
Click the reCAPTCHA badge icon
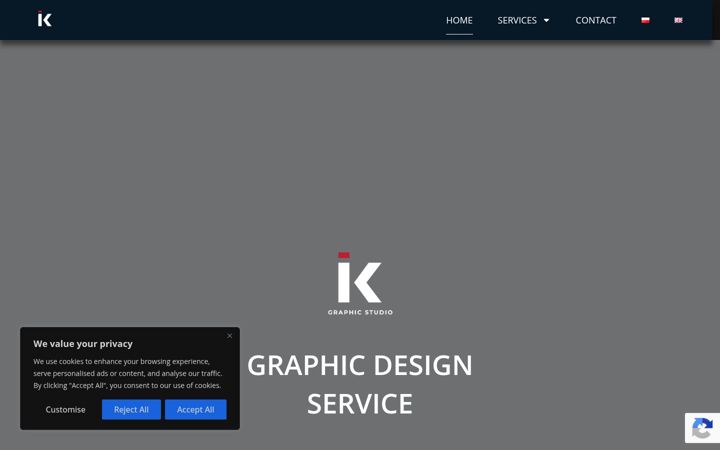702,428
